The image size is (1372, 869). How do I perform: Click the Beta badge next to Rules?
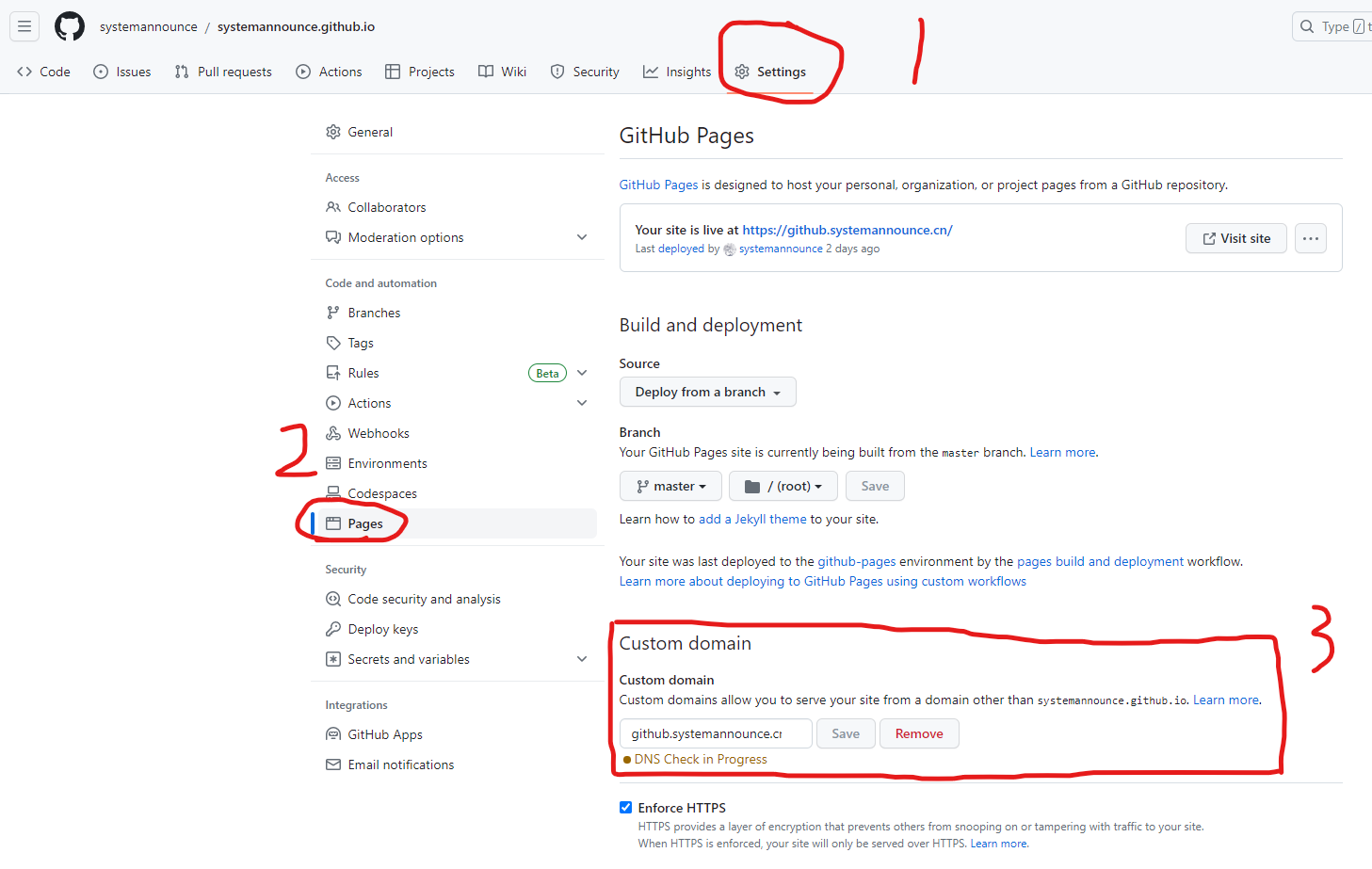(x=547, y=373)
